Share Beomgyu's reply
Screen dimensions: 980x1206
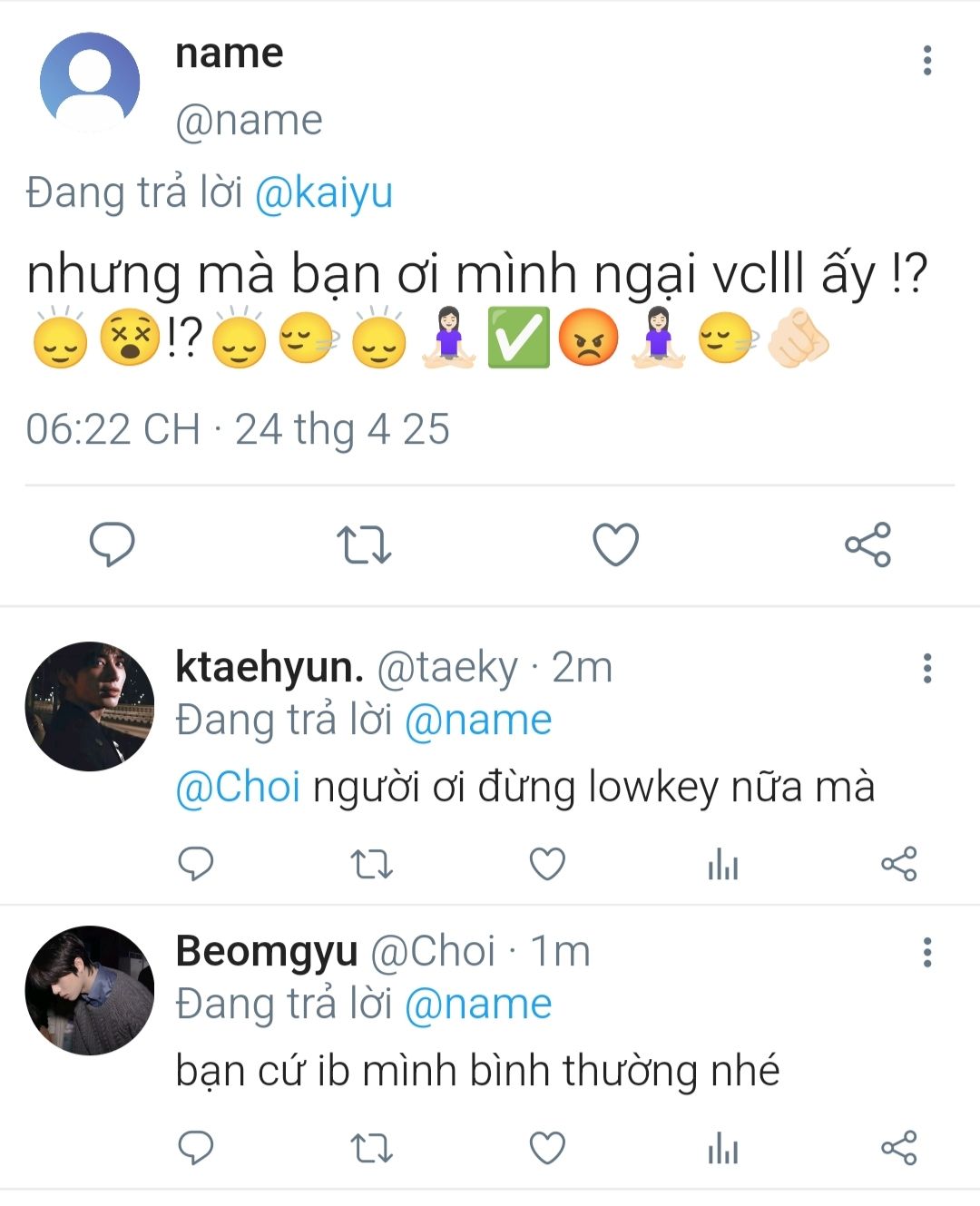point(898,1148)
